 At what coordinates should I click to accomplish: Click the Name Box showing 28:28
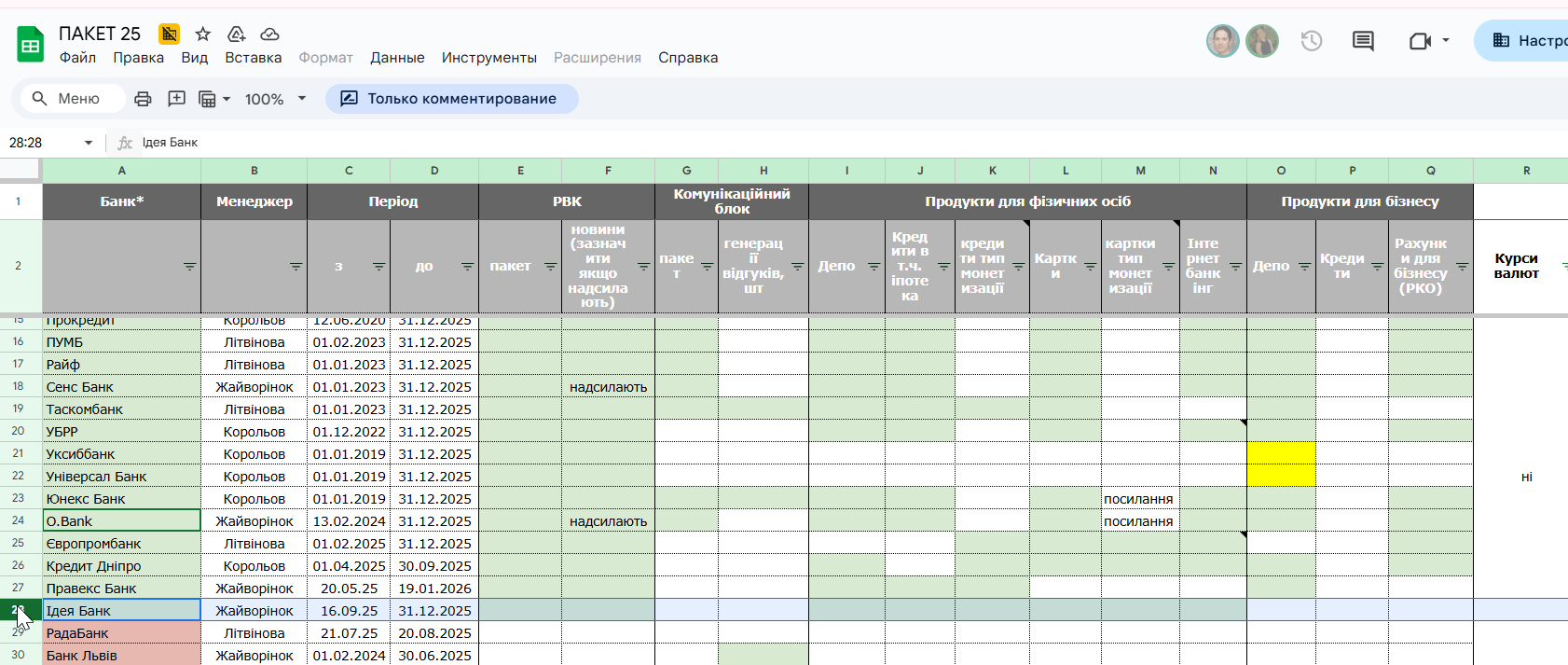tap(42, 143)
